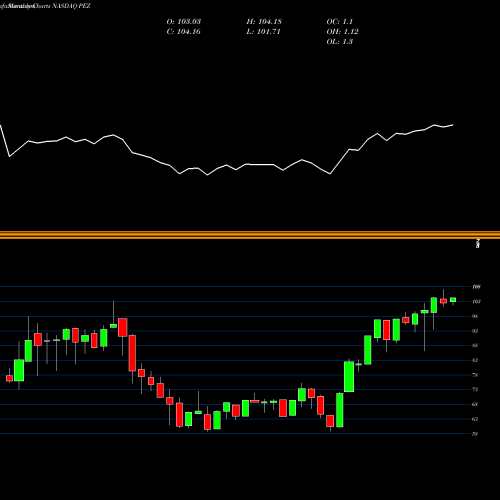Click the 102 price axis label
The width and height of the screenshot is (500, 500).
tap(476, 301)
